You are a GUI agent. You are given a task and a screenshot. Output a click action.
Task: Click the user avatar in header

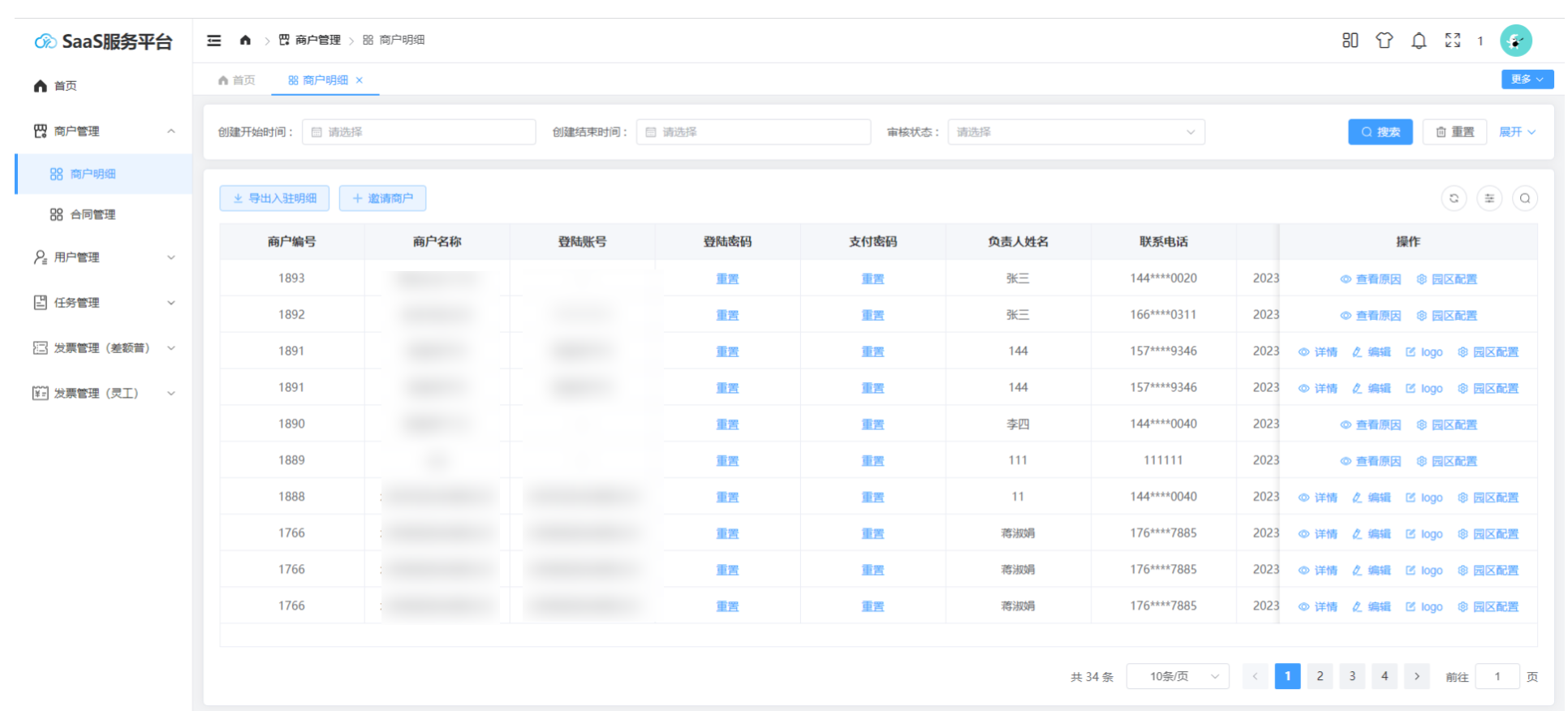(1514, 41)
